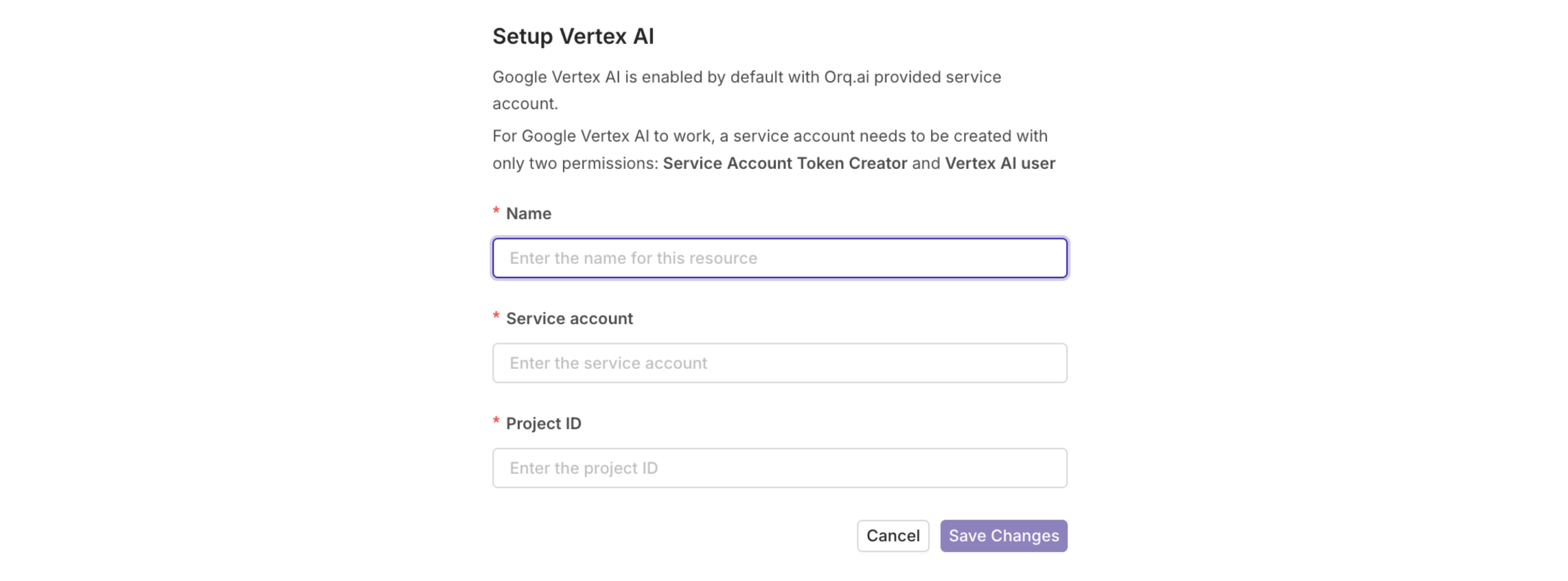Image resolution: width=1568 pixels, height=581 pixels.
Task: Click the red asterisk beside Service account
Action: (496, 317)
